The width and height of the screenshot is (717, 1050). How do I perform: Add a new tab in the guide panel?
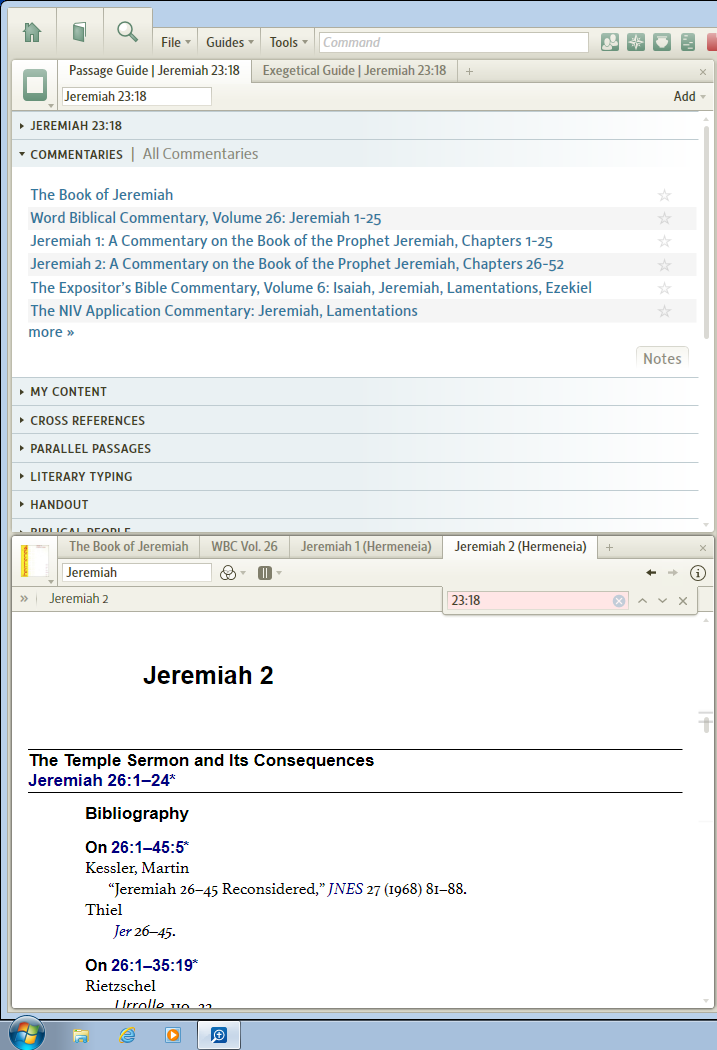469,71
